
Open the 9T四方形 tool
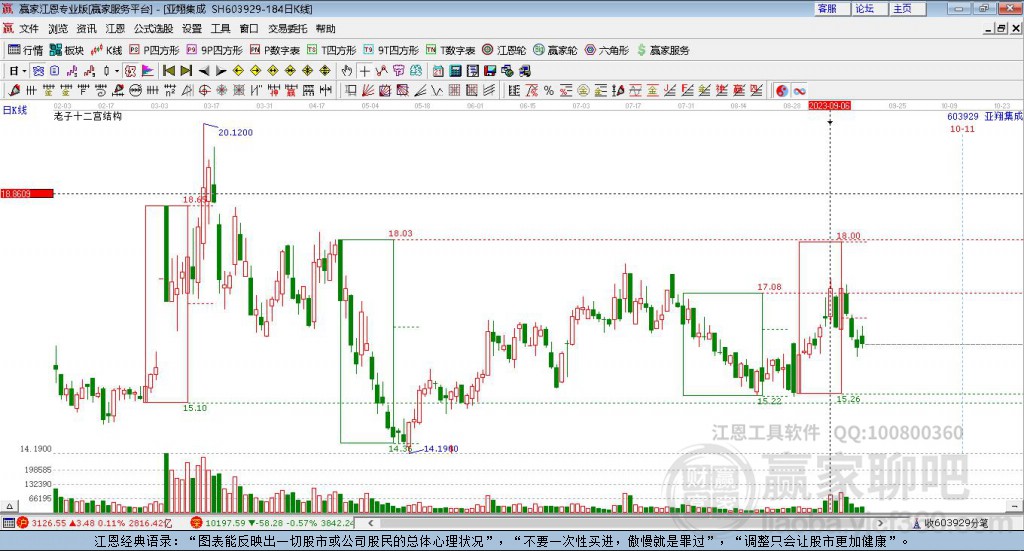[x=391, y=50]
